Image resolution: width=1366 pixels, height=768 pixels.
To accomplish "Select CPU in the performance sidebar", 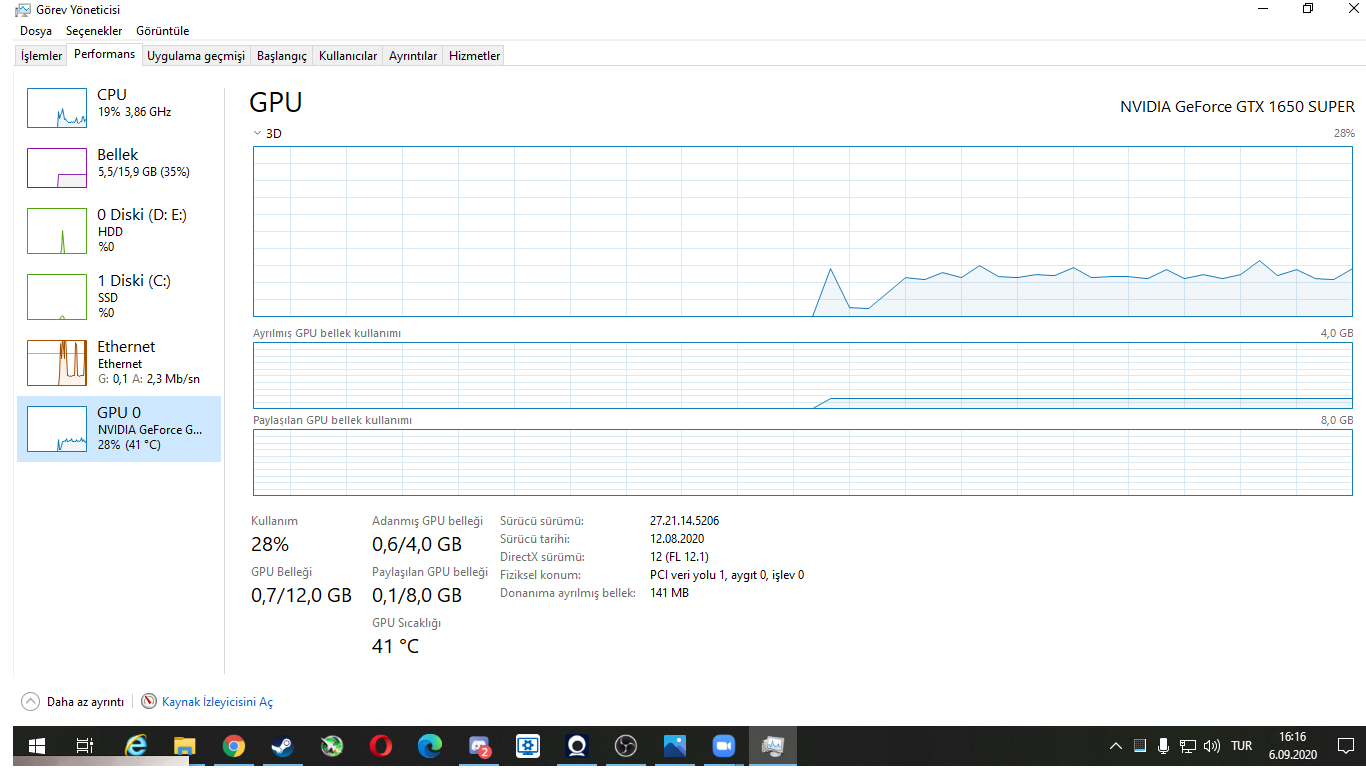I will coord(119,107).
